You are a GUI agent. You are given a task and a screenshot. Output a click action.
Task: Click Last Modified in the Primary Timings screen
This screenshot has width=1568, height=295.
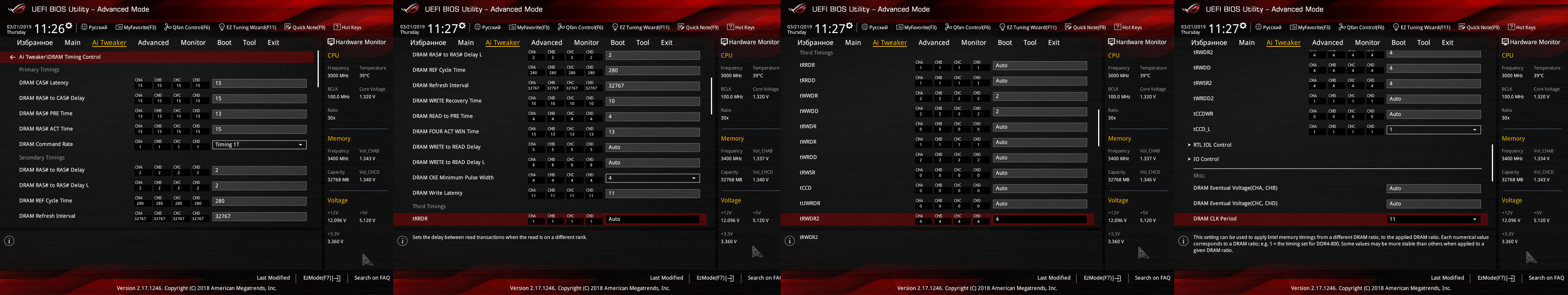[x=273, y=278]
